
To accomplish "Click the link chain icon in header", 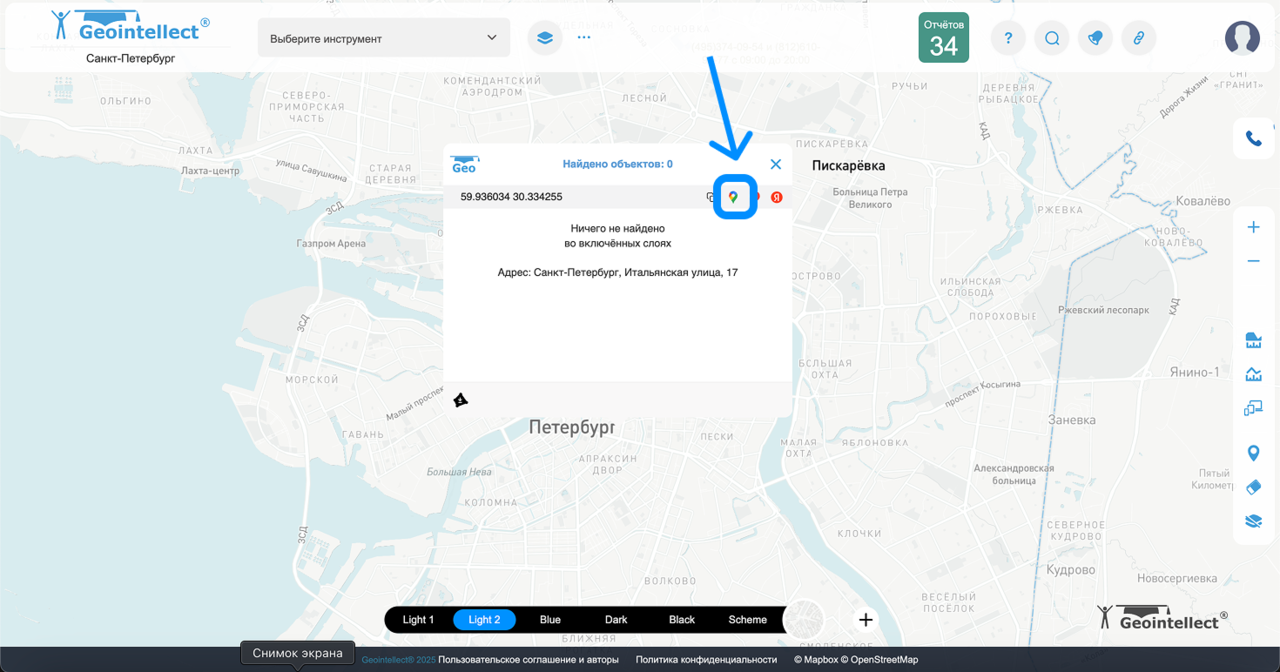I will click(1138, 38).
